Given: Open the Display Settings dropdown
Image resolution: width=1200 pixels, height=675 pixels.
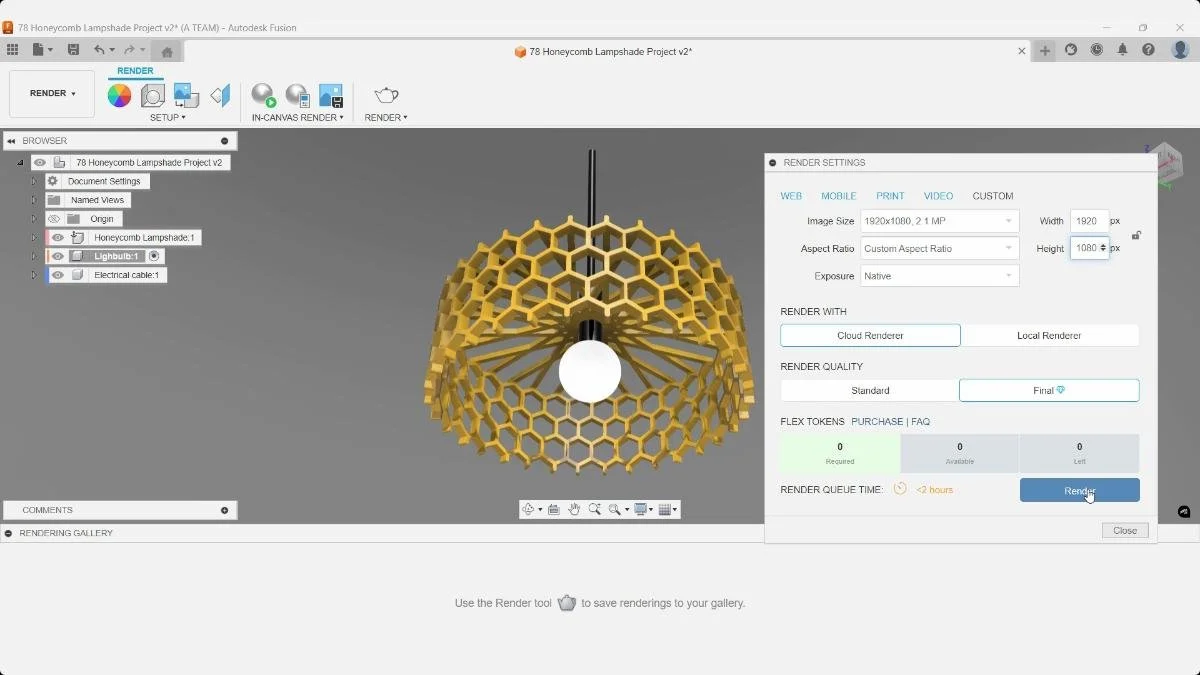Looking at the screenshot, I should (x=643, y=510).
